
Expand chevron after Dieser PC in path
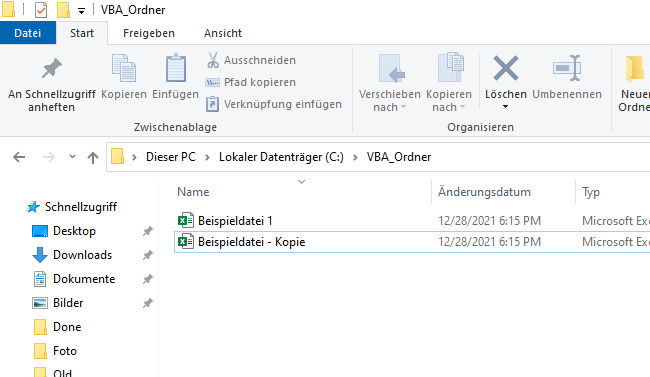pos(207,157)
